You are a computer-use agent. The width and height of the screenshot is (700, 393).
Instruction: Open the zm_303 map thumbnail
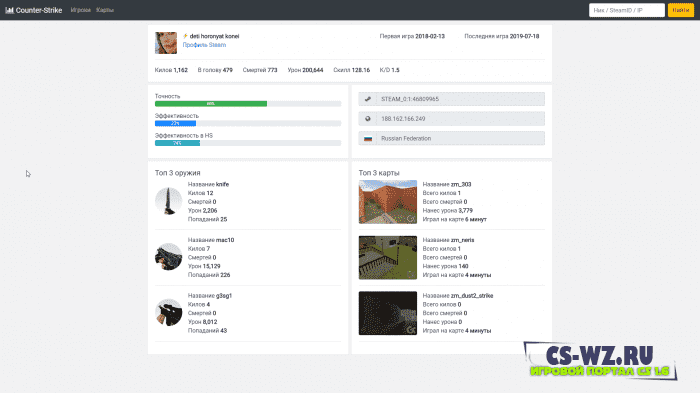click(x=388, y=202)
